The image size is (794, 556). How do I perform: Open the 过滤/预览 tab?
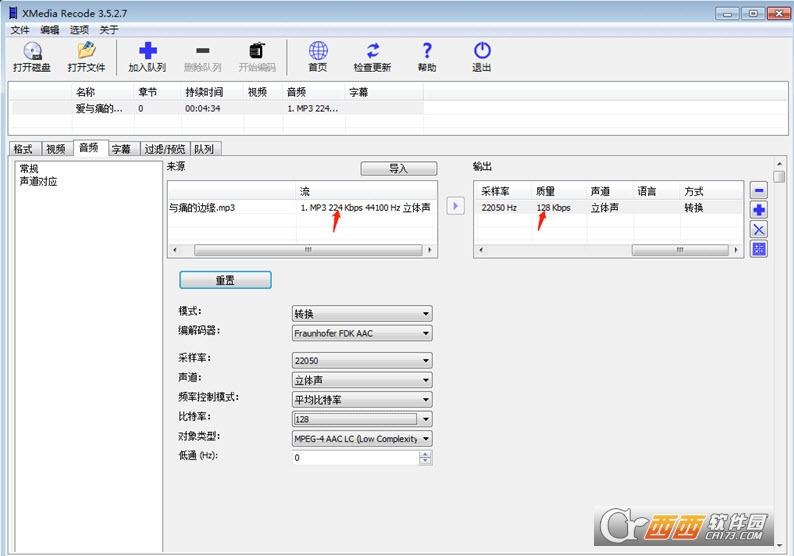point(165,149)
